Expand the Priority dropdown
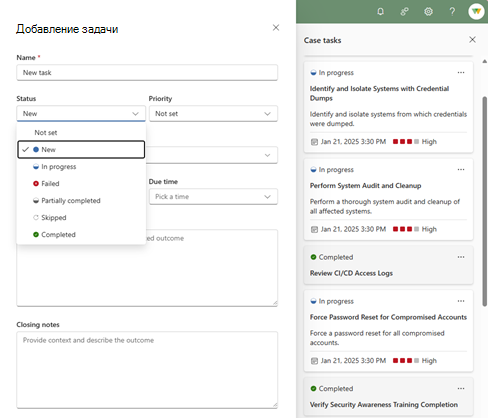The width and height of the screenshot is (488, 418). pyautogui.click(x=213, y=114)
